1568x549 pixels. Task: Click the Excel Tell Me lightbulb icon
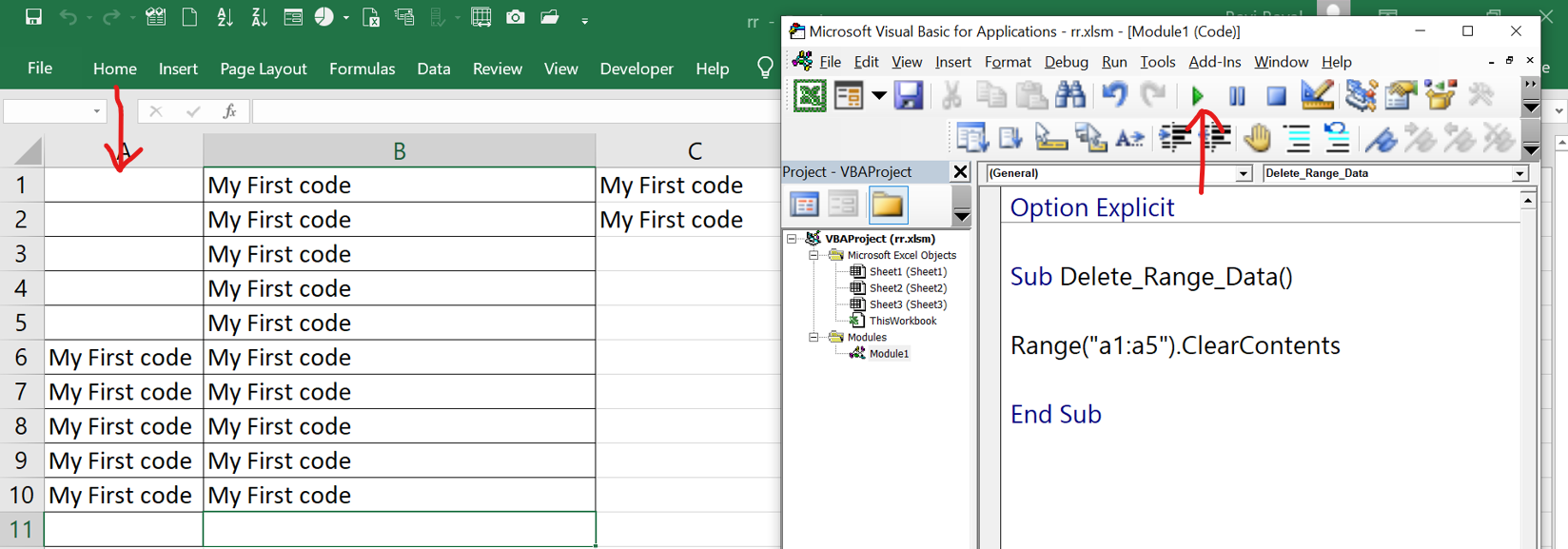(x=765, y=68)
